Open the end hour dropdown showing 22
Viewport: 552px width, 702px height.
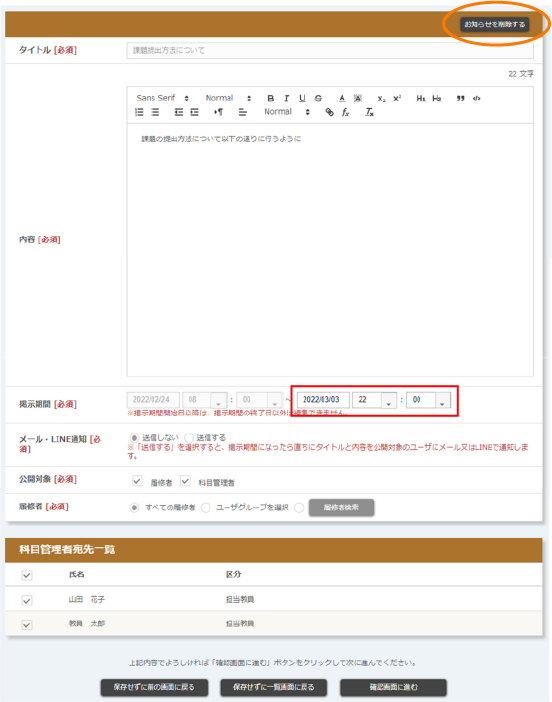374,400
